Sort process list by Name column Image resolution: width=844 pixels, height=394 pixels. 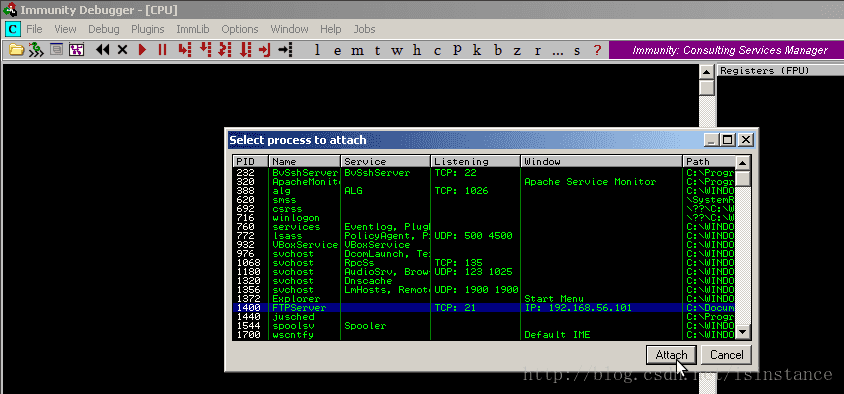(x=305, y=161)
